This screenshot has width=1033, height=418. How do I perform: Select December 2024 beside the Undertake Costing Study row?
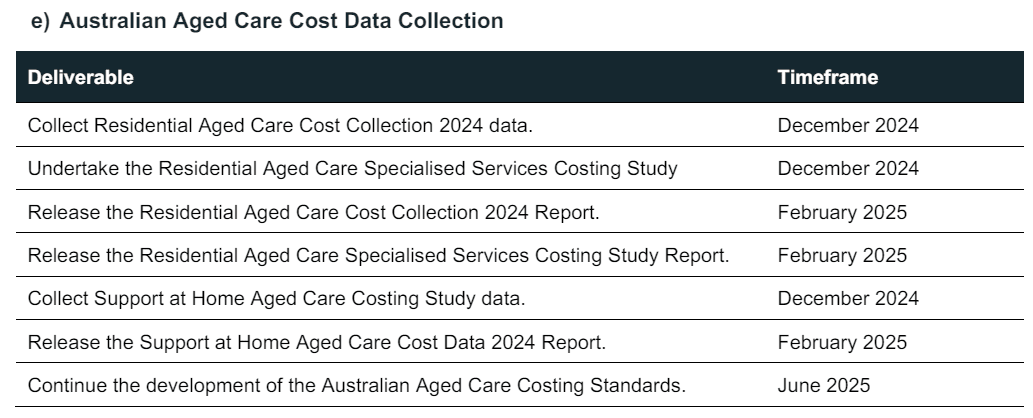[847, 169]
